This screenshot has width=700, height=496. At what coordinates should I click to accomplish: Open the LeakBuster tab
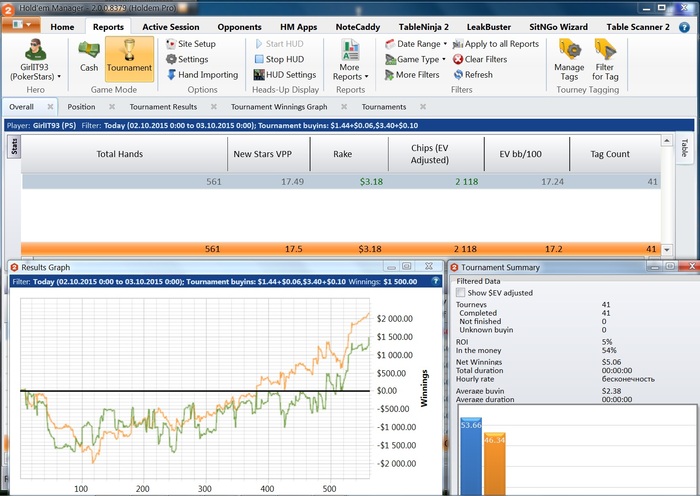pos(489,27)
